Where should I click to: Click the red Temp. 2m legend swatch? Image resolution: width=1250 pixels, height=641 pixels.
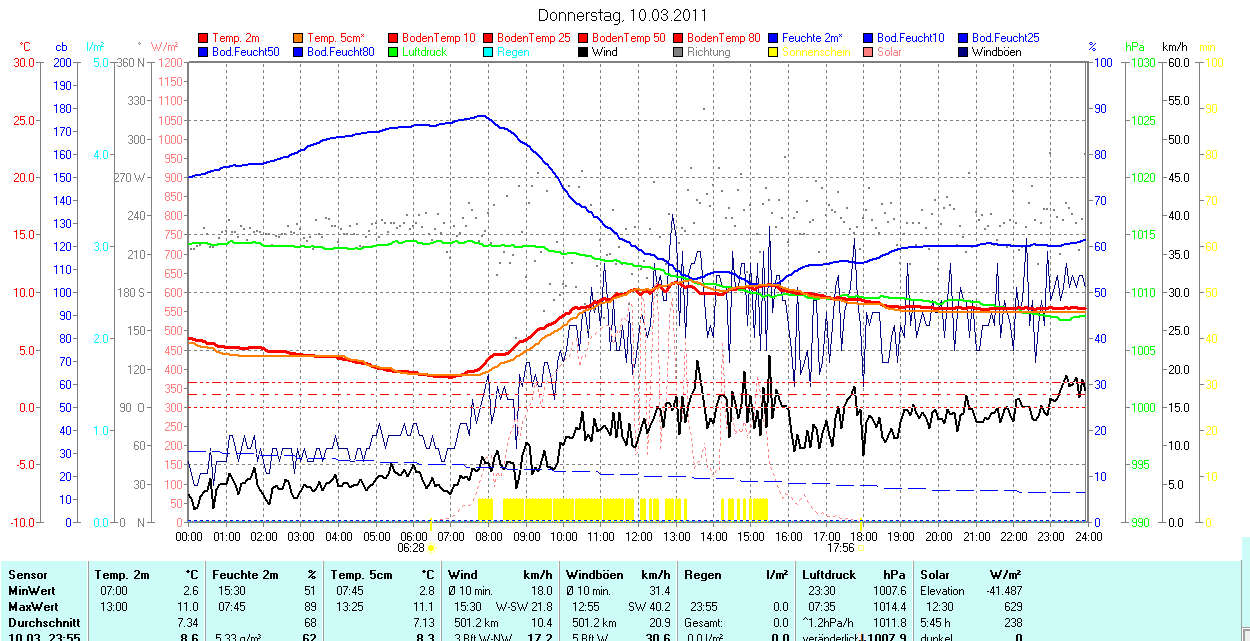tap(204, 37)
